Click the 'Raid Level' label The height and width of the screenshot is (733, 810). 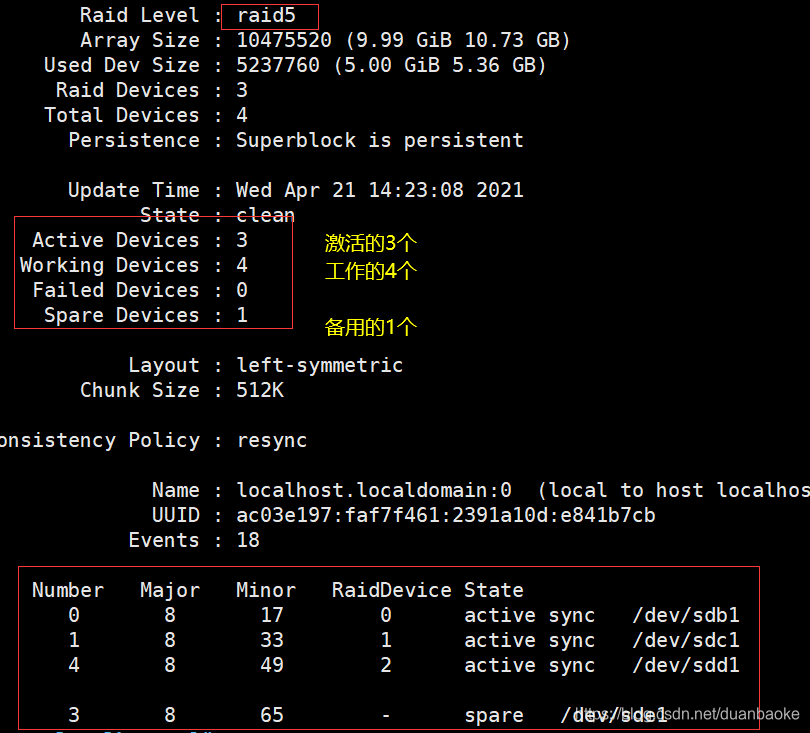[x=139, y=15]
